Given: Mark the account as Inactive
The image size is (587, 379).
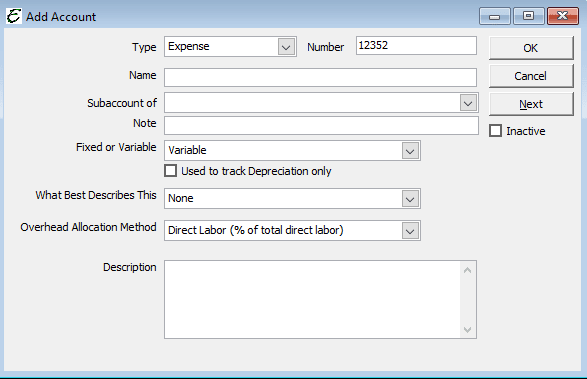Looking at the screenshot, I should pyautogui.click(x=495, y=131).
